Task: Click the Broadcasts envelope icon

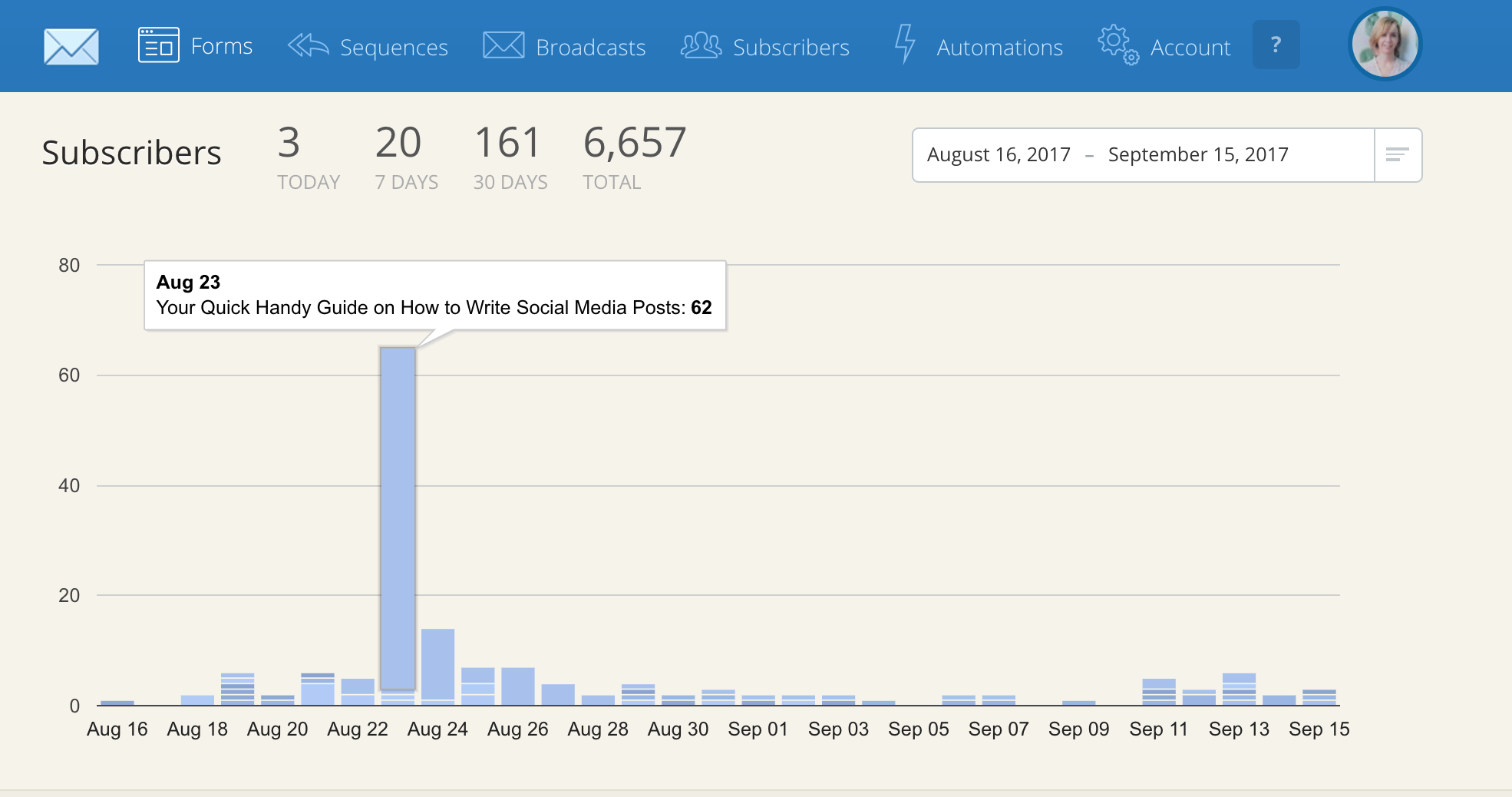Action: [x=503, y=45]
